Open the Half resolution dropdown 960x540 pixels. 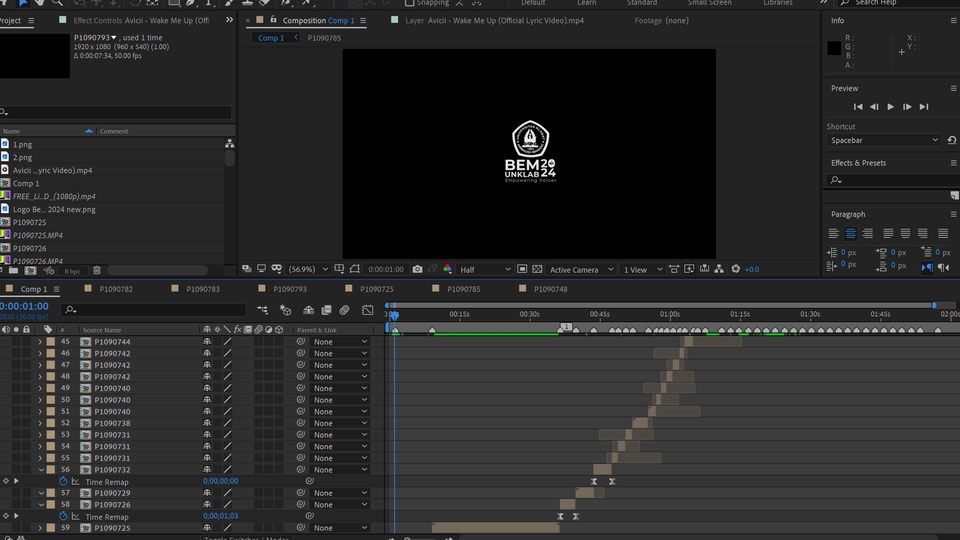point(485,269)
